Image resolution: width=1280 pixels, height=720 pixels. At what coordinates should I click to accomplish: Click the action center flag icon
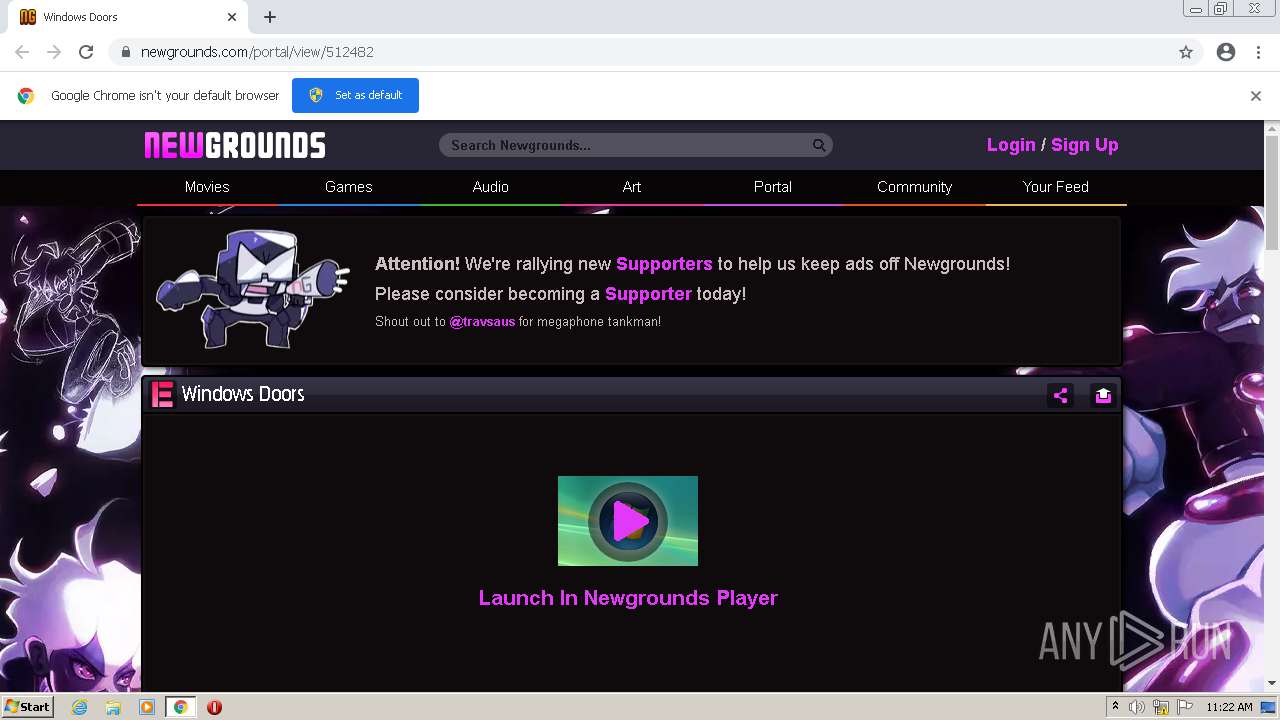click(x=1185, y=707)
